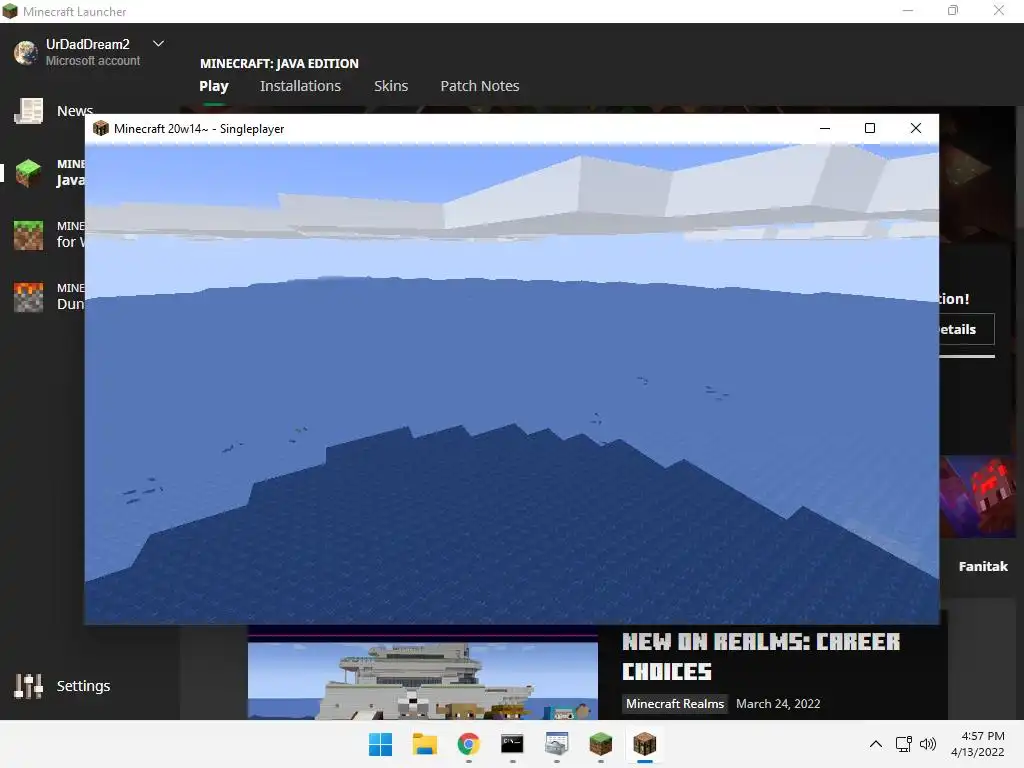This screenshot has height=768, width=1024.
Task: Open network status icon in system tray
Action: (x=904, y=744)
